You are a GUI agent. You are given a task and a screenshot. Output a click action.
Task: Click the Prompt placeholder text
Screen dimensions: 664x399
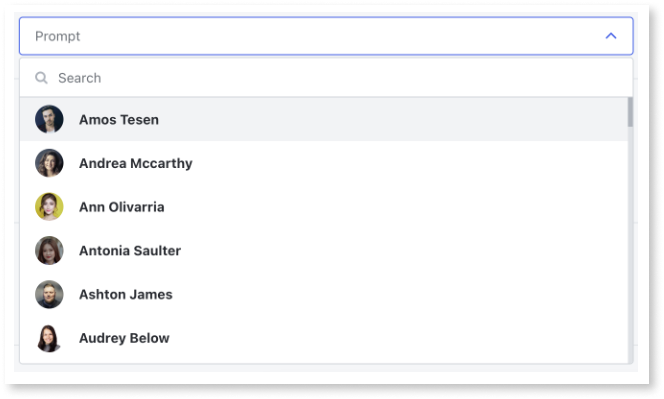tap(58, 36)
